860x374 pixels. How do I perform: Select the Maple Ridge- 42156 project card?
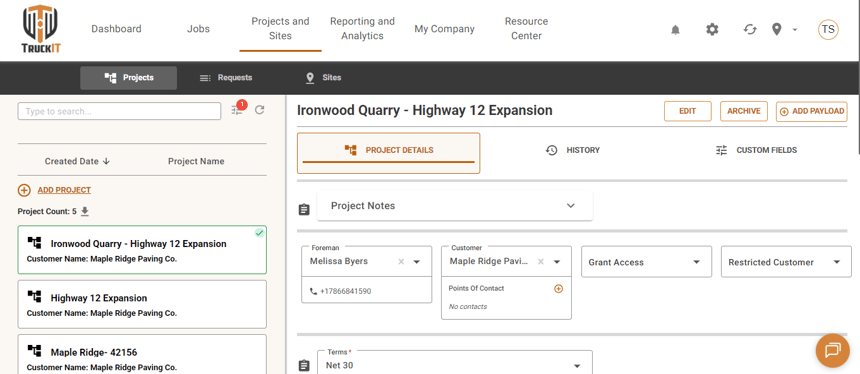(x=142, y=354)
